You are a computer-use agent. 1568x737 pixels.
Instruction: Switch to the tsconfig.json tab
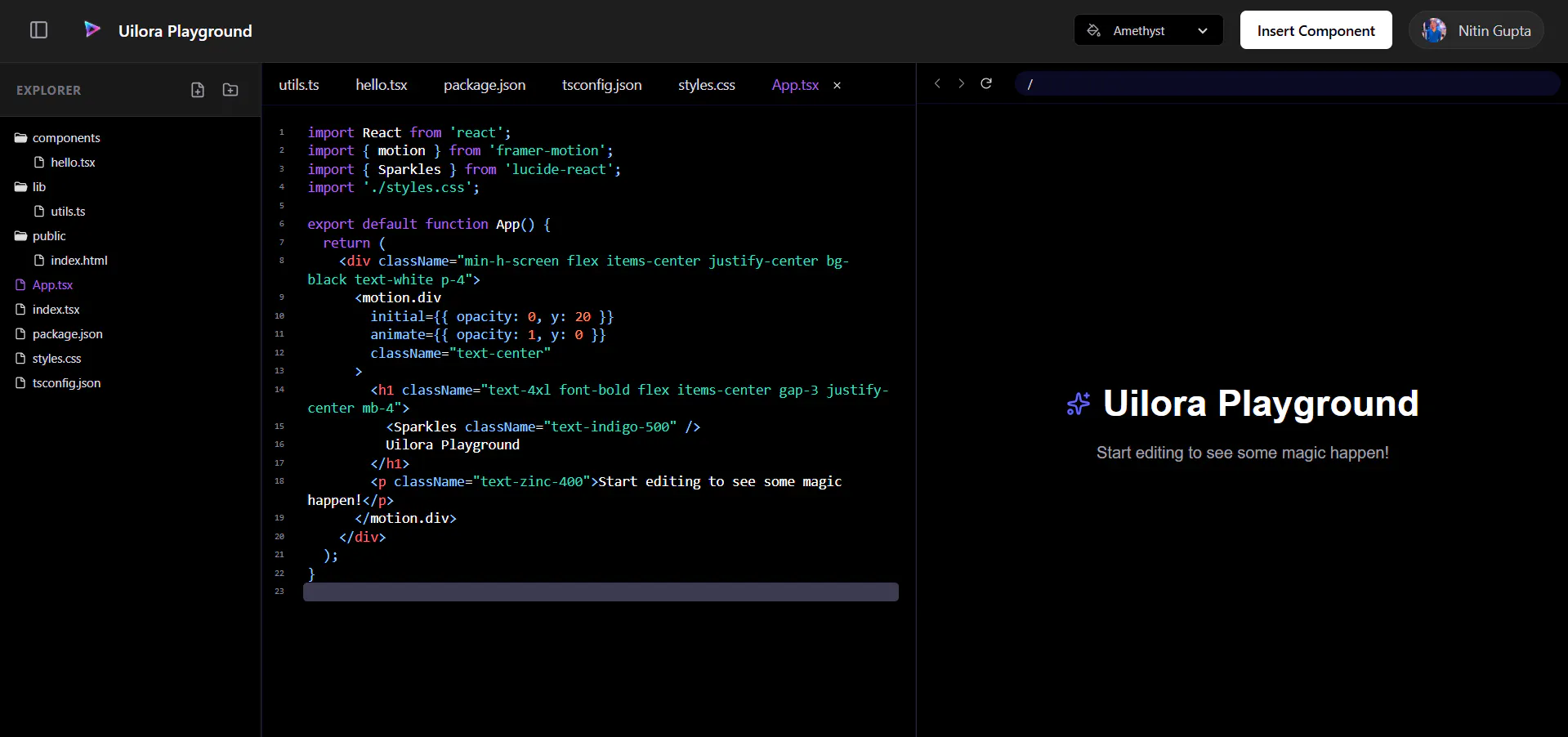pos(602,85)
